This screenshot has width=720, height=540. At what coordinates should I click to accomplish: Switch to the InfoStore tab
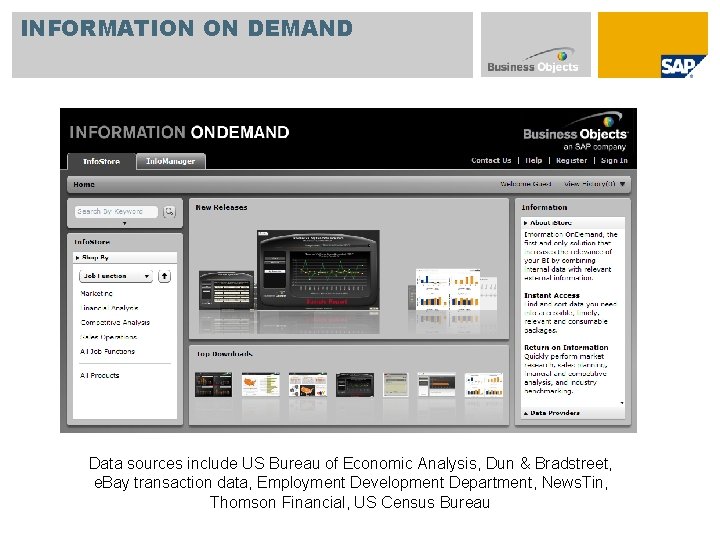click(x=101, y=162)
